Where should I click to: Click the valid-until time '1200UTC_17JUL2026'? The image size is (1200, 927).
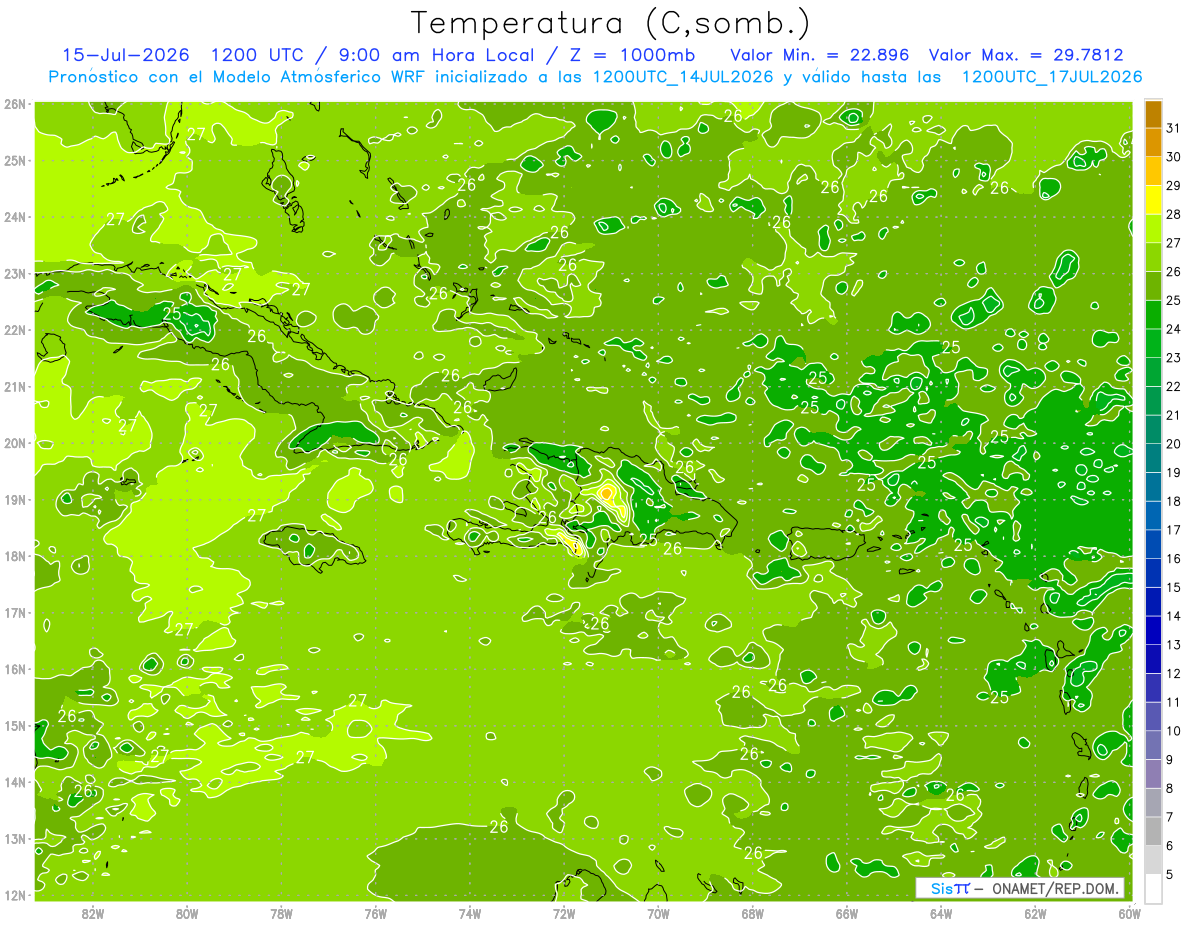[1052, 76]
